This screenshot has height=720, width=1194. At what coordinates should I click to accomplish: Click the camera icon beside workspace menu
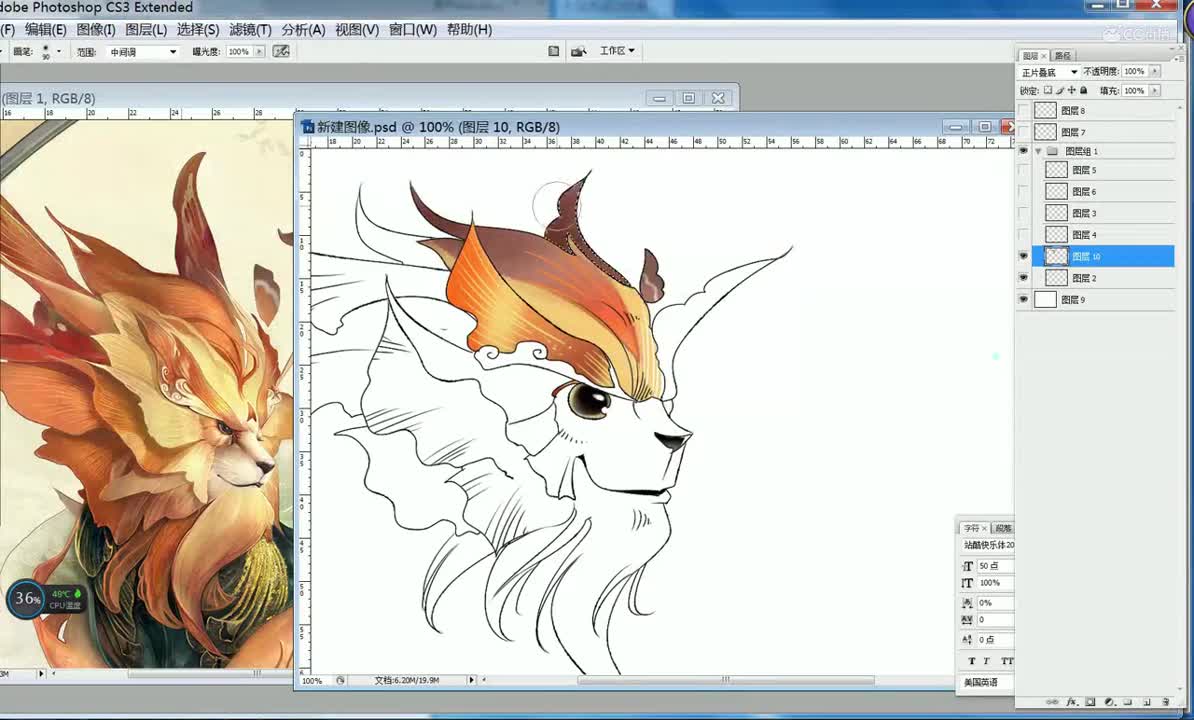coord(579,51)
